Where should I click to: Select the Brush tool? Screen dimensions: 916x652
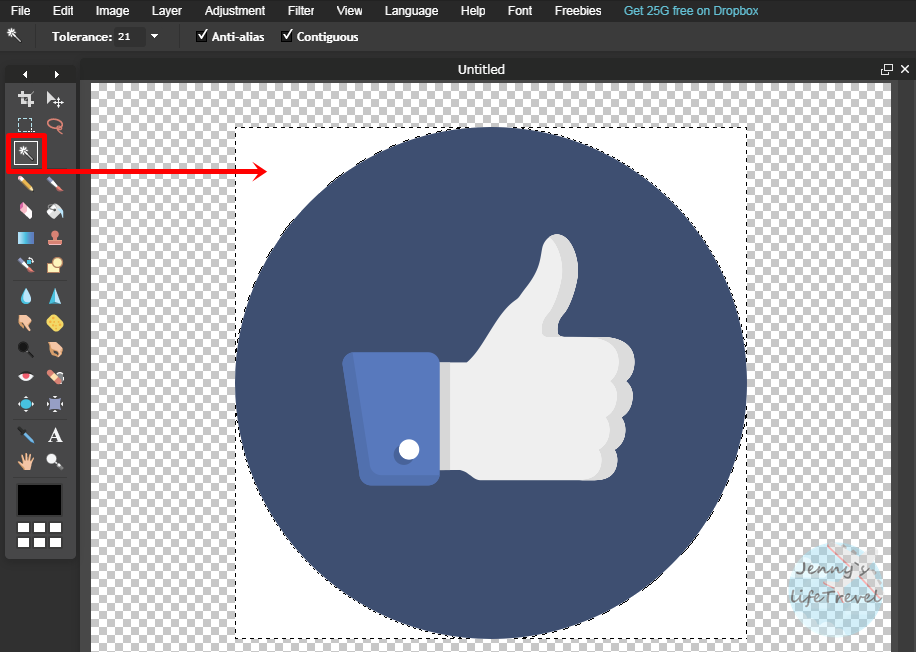pos(55,184)
